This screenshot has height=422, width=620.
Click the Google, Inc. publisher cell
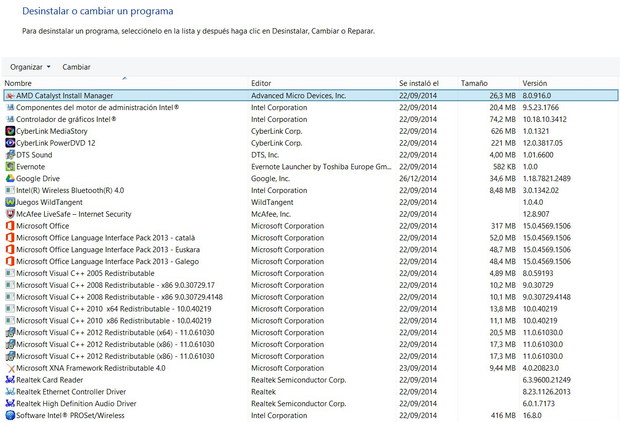pos(270,178)
